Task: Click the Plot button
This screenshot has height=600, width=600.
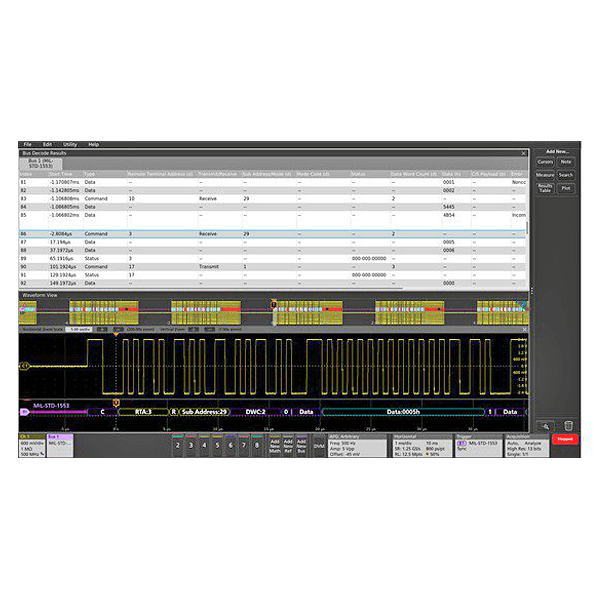Action: [566, 188]
